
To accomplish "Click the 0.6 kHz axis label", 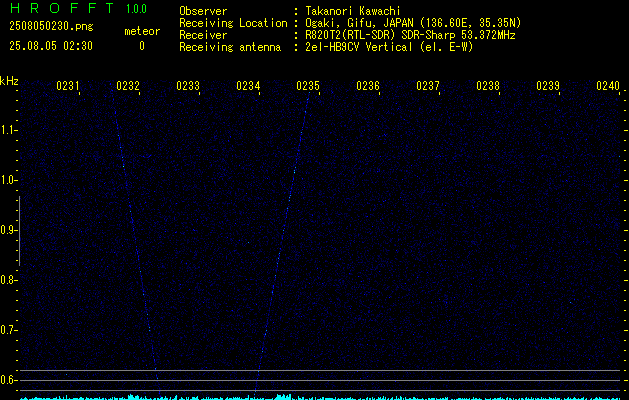I will click(8, 380).
